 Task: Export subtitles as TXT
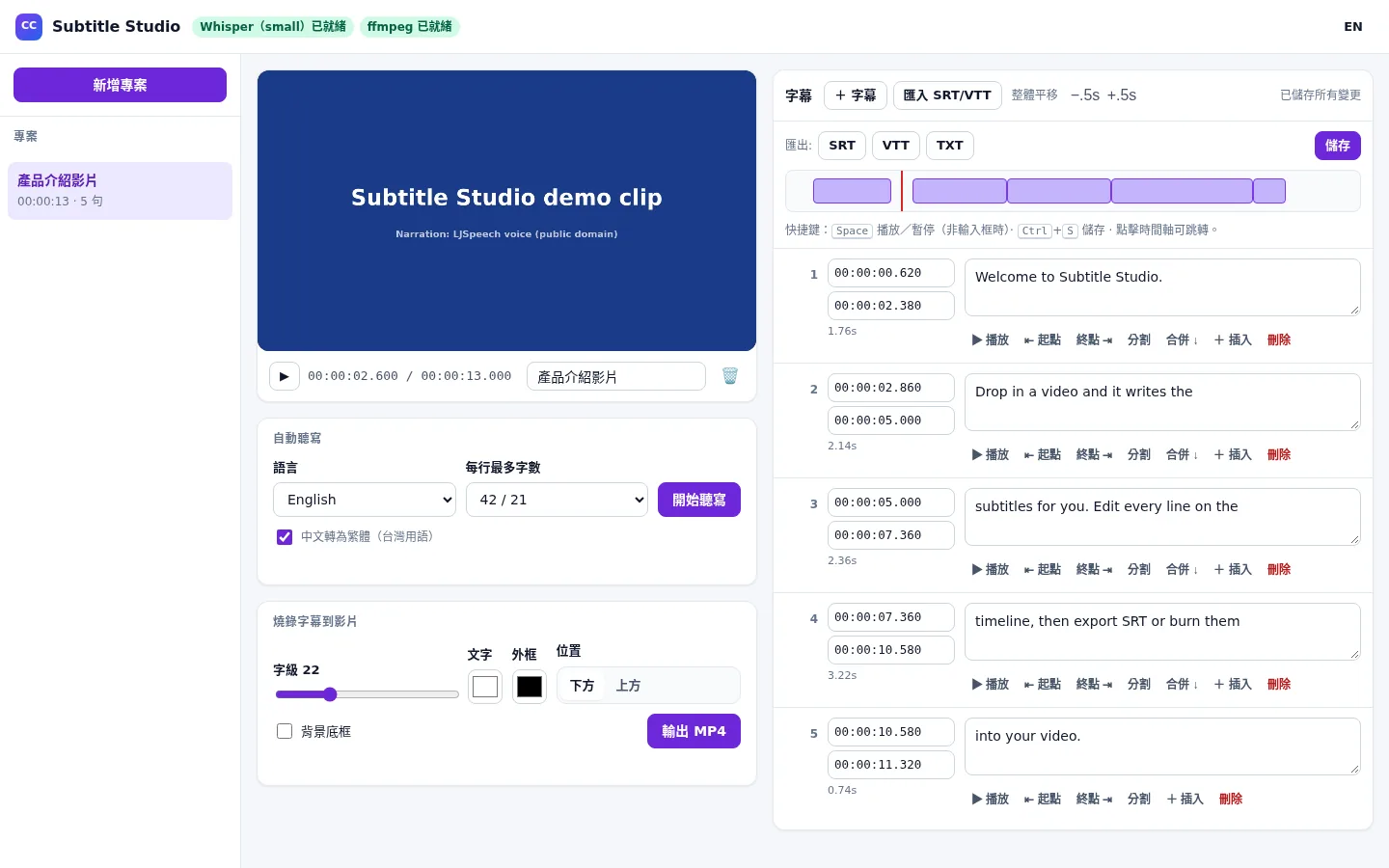[950, 146]
